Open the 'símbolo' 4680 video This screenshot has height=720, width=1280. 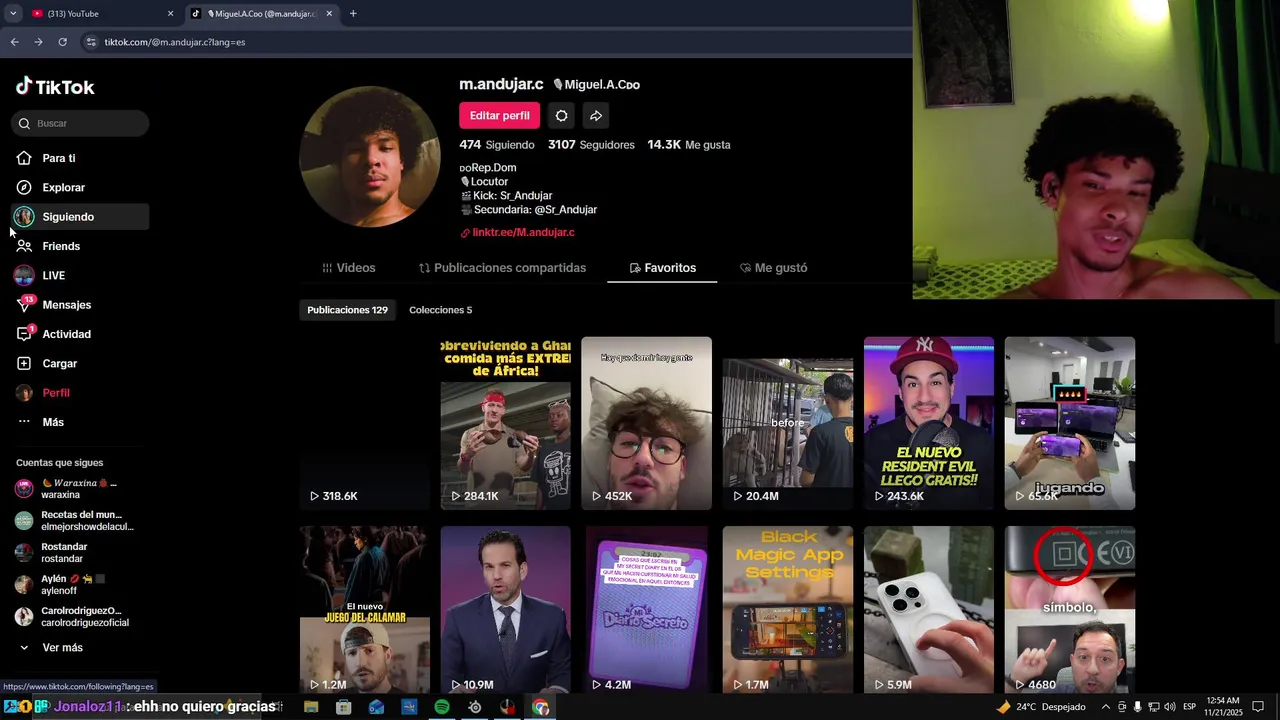tap(1070, 609)
